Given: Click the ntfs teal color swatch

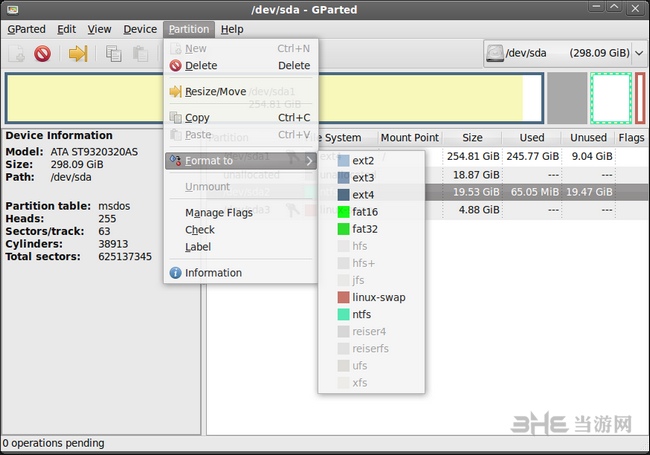Looking at the screenshot, I should pos(343,314).
